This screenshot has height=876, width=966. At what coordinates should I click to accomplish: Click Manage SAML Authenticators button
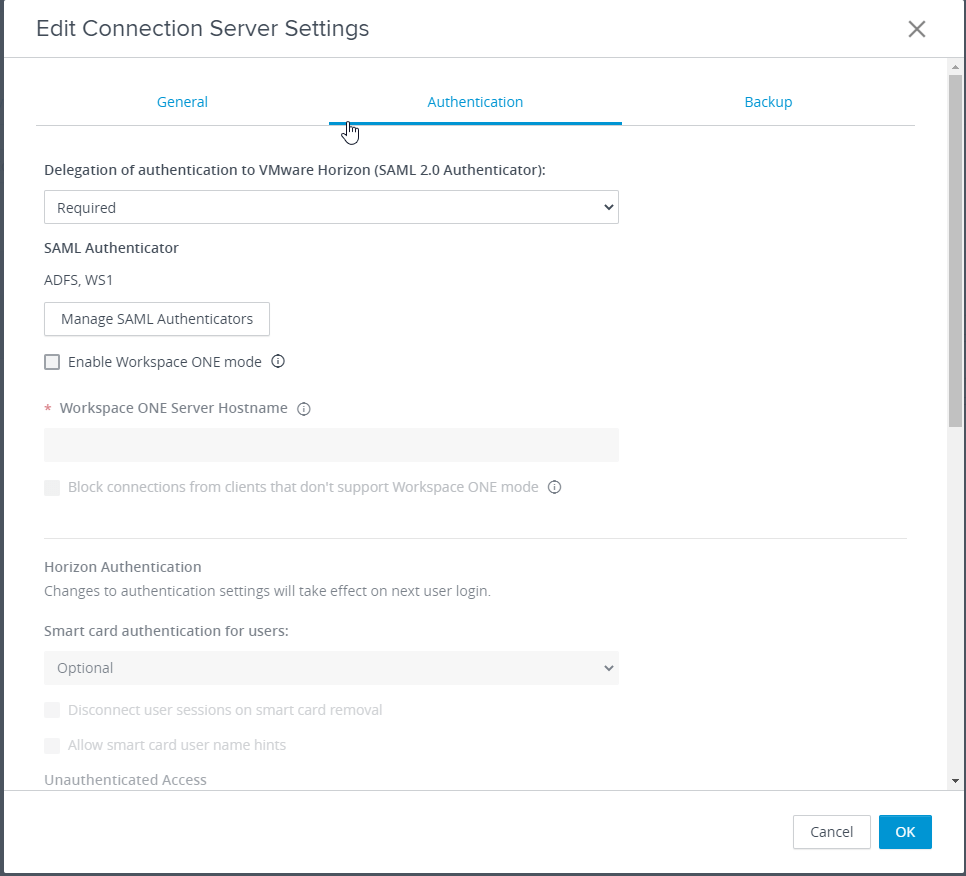[157, 319]
